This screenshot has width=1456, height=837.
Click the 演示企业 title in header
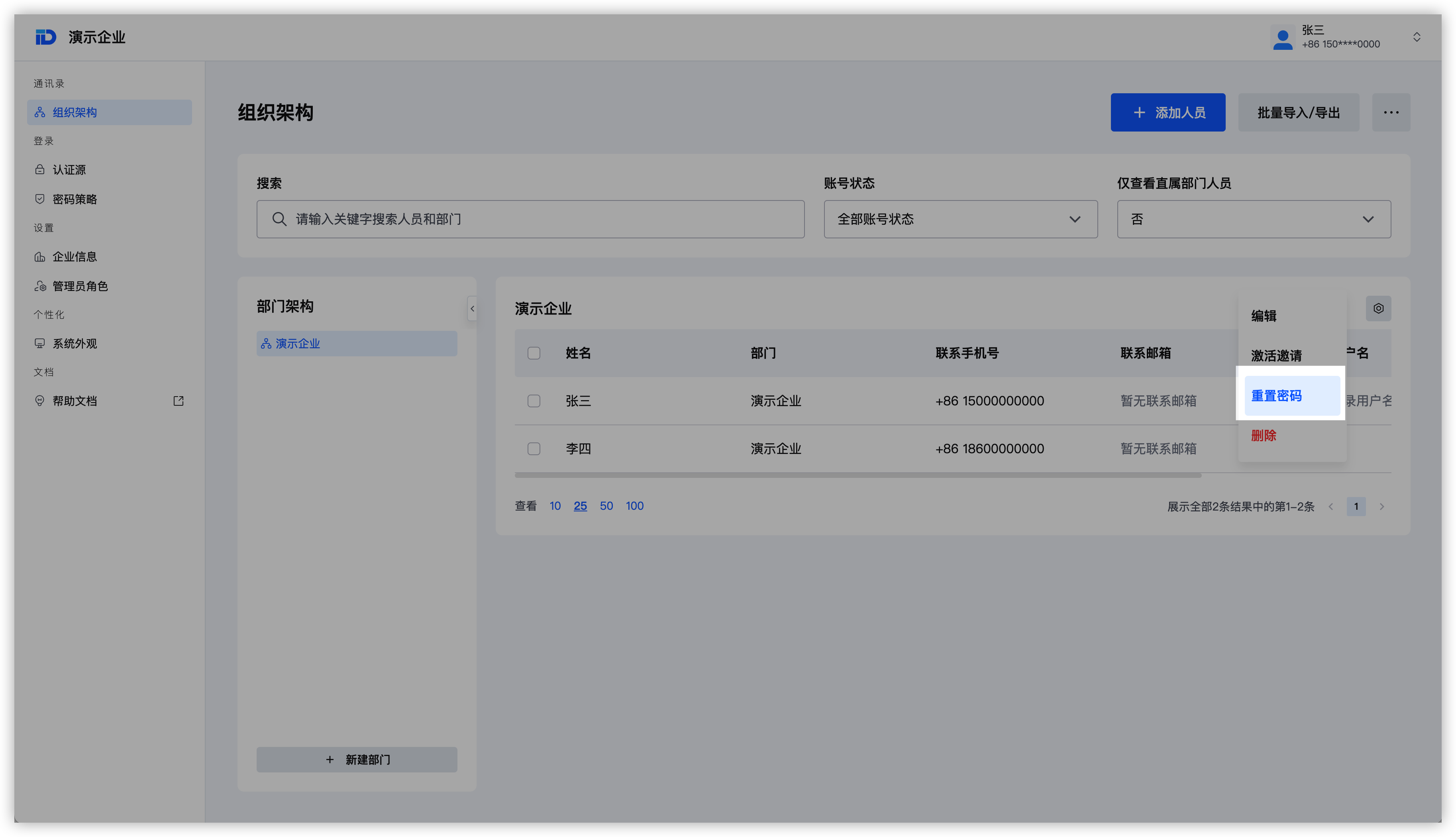tap(96, 37)
